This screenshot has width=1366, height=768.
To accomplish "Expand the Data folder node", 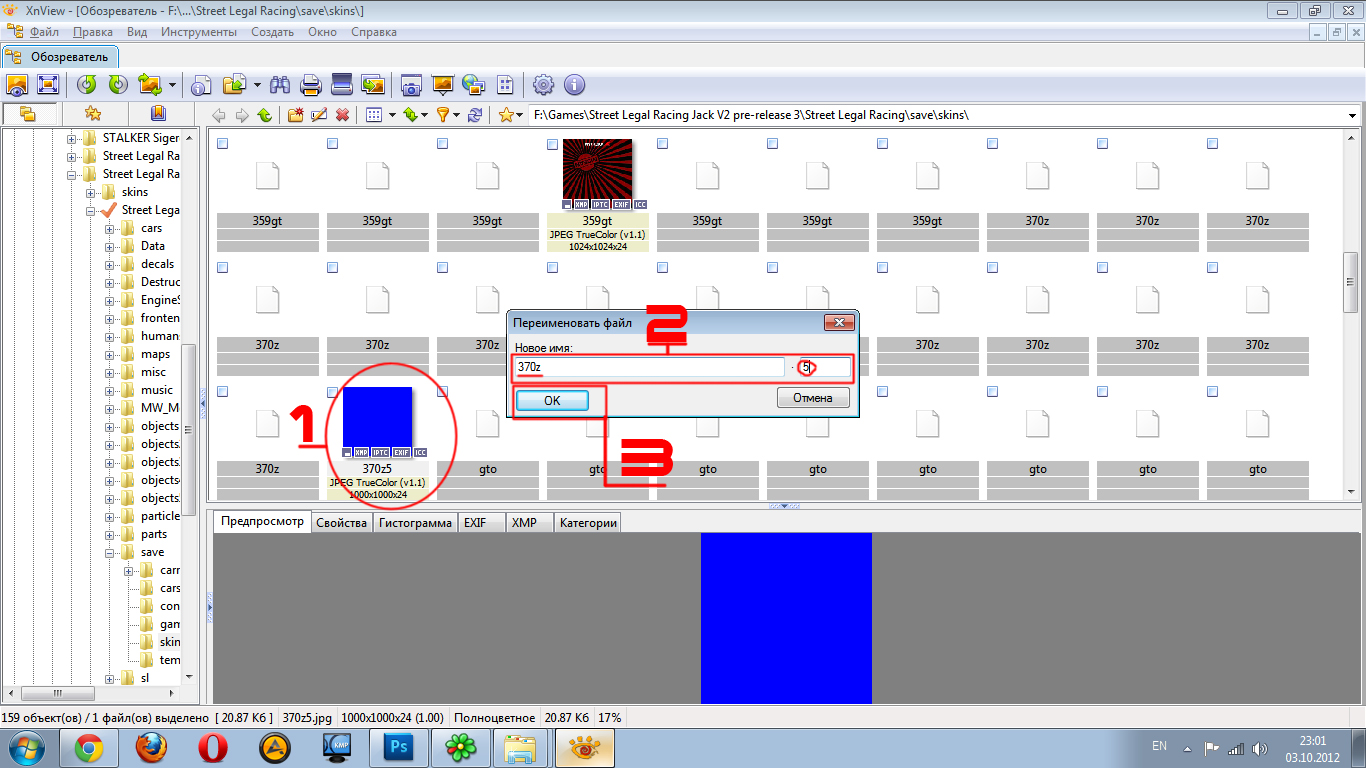I will point(110,246).
